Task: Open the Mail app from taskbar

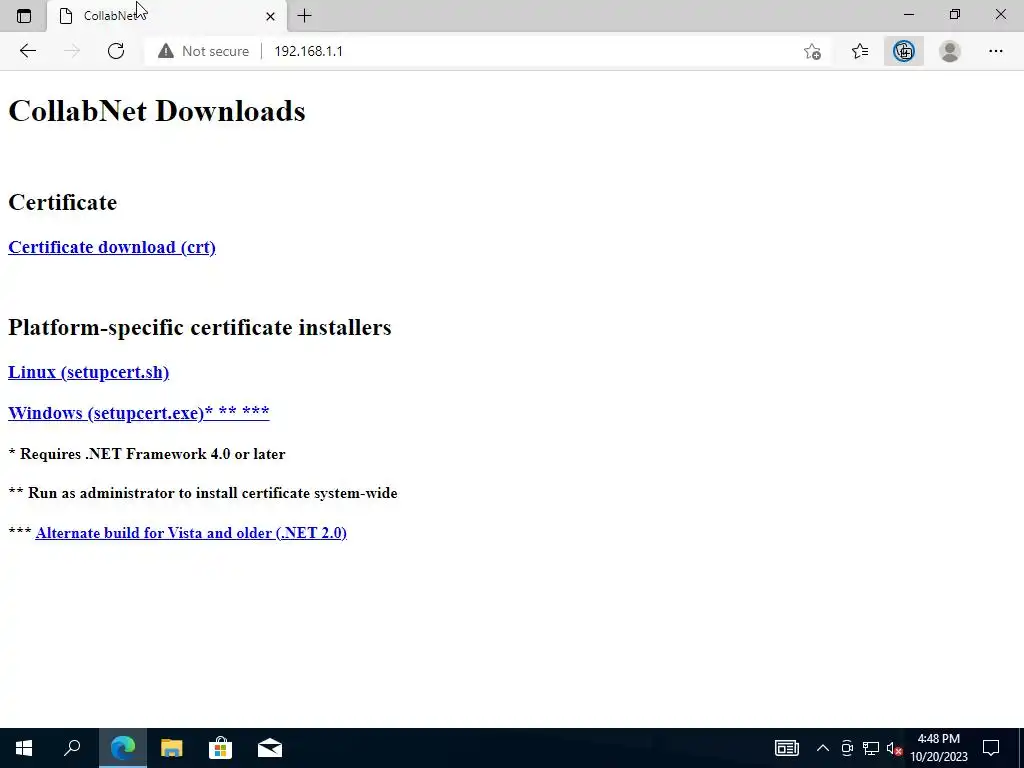Action: [x=270, y=748]
